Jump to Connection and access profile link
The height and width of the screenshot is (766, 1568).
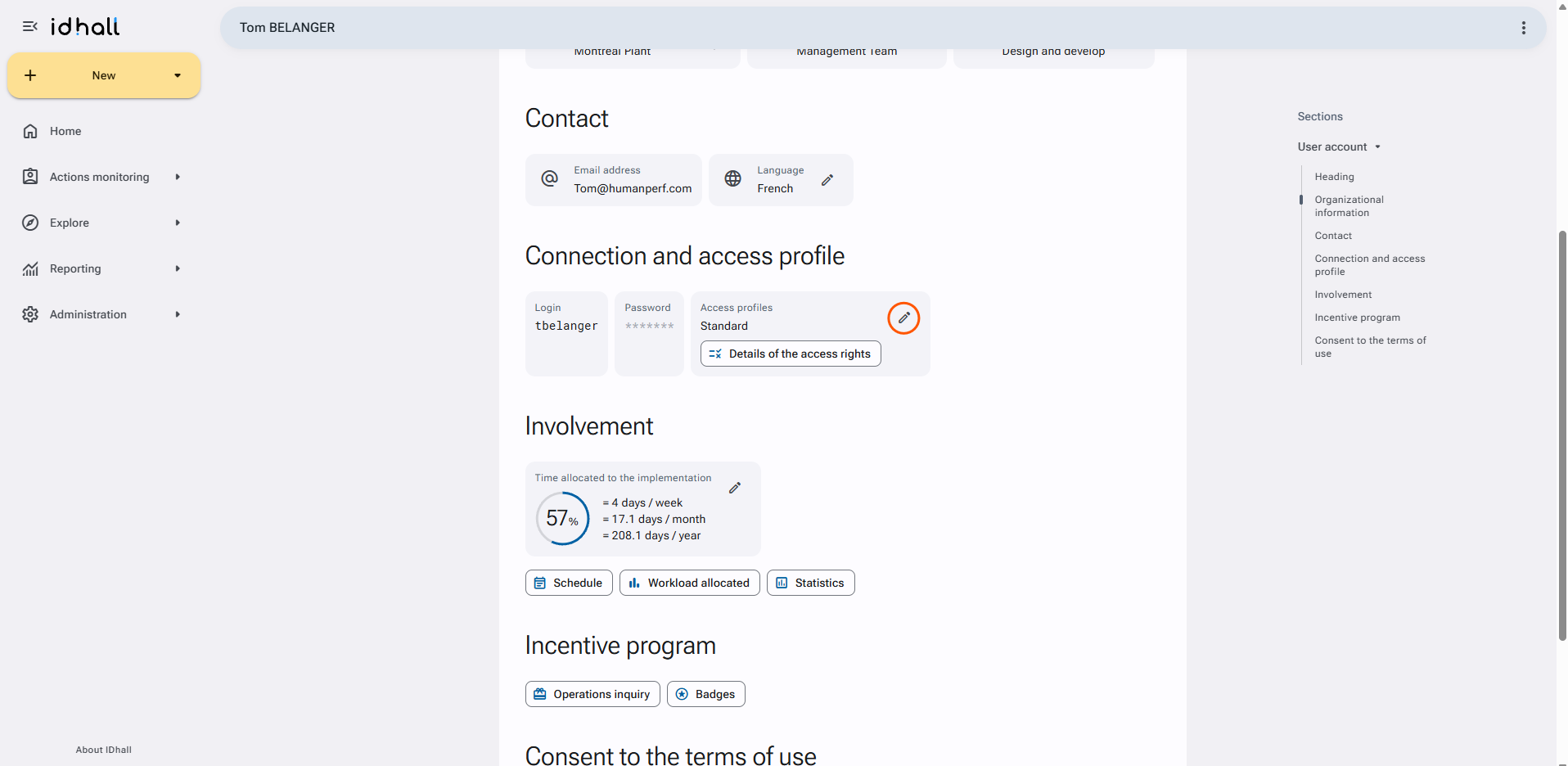[1370, 265]
